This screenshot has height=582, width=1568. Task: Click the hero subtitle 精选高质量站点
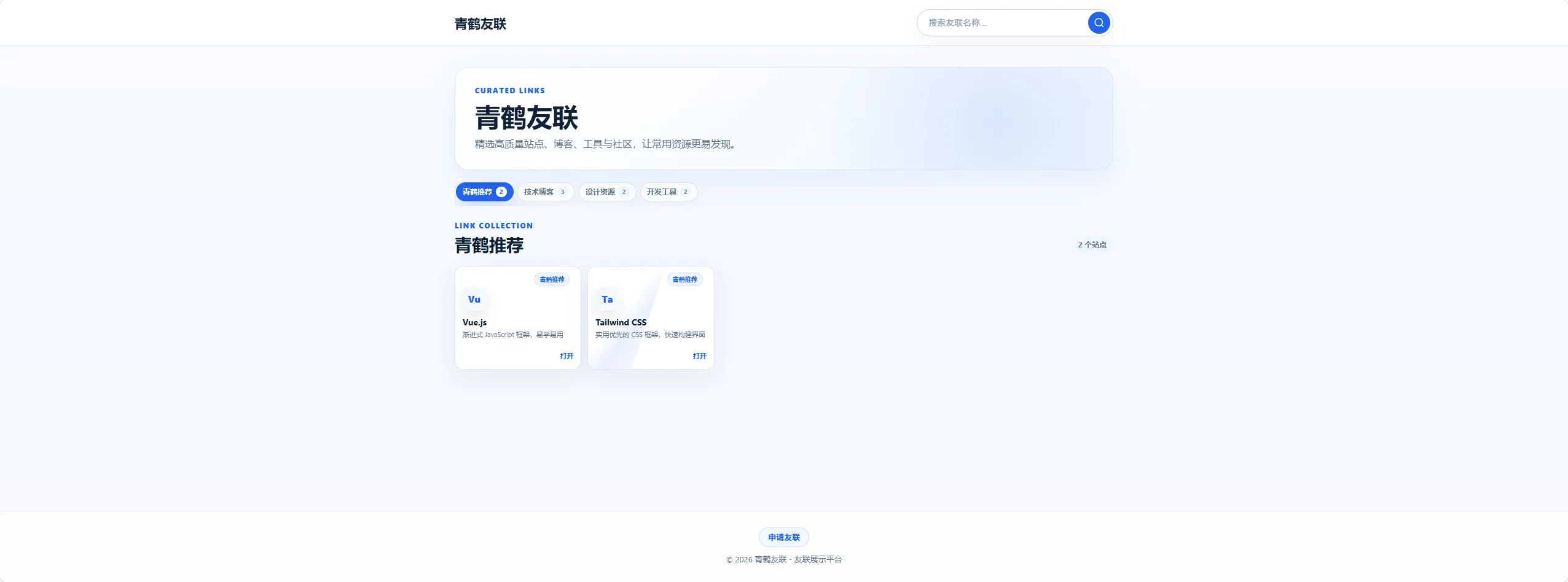click(605, 144)
